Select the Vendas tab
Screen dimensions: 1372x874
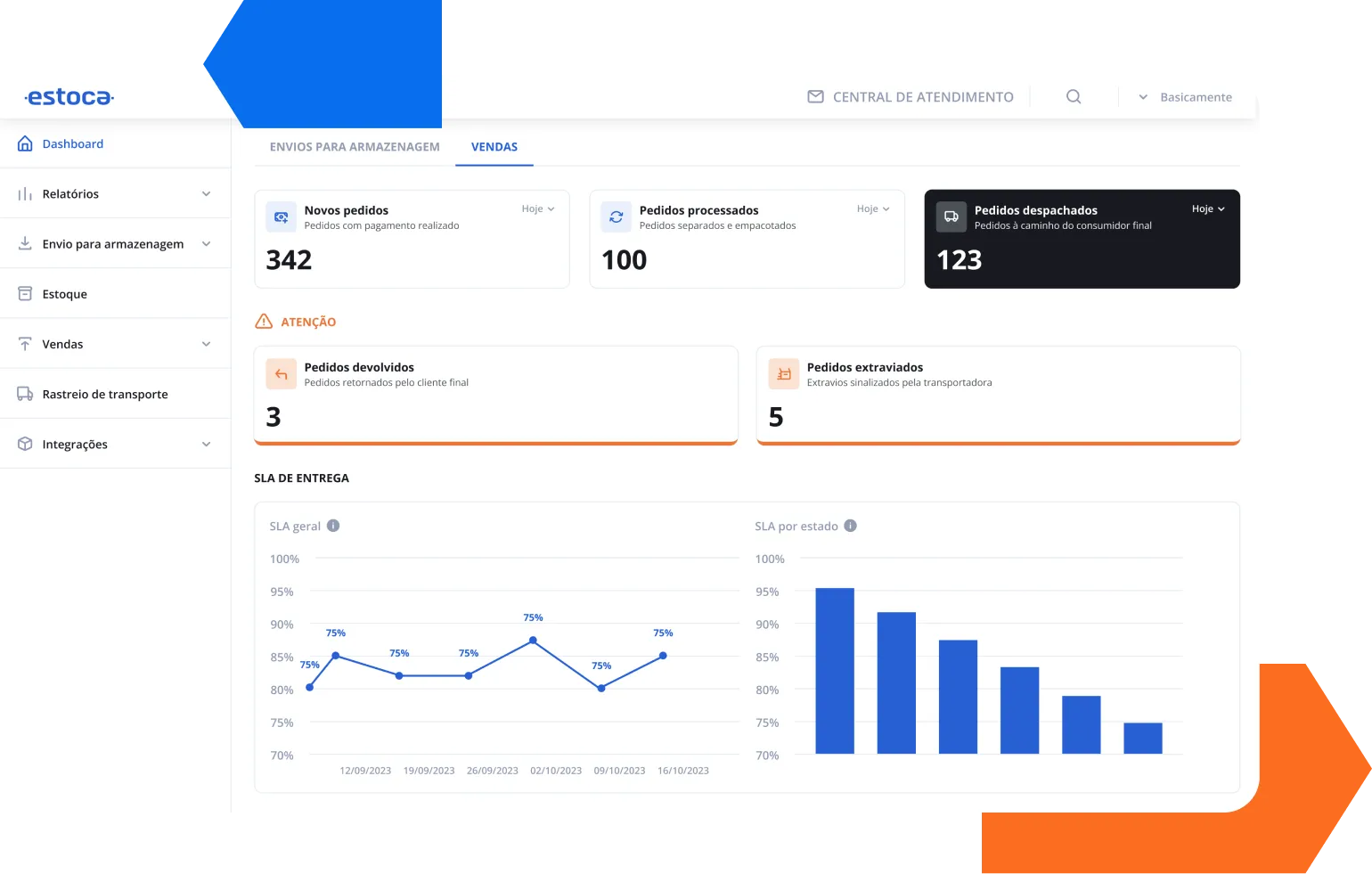point(494,147)
